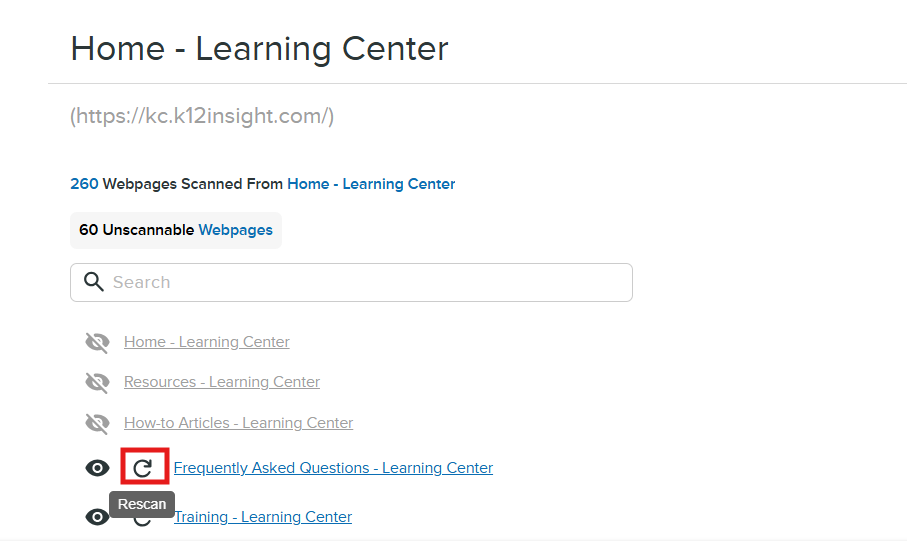
Task: Hide the Training - Learning Center page
Action: point(97,517)
